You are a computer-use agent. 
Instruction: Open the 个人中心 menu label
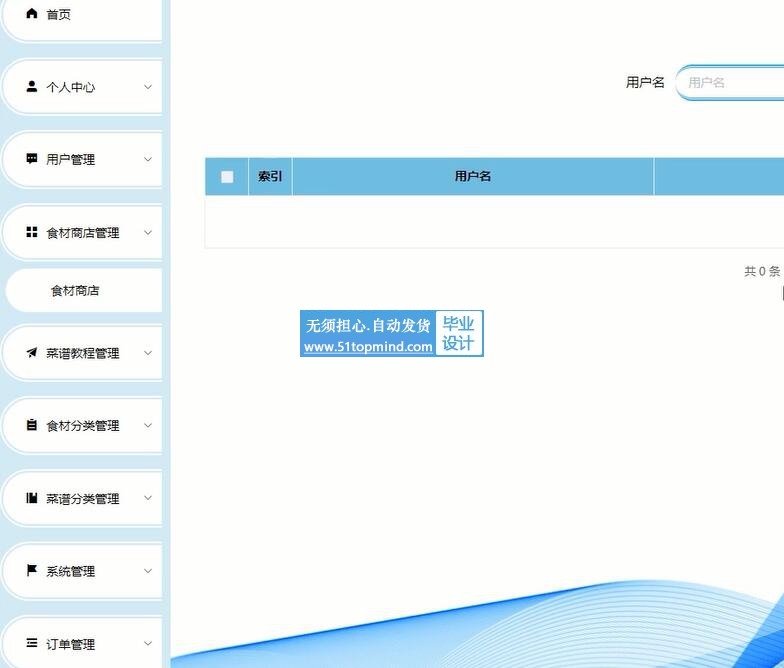[x=70, y=87]
